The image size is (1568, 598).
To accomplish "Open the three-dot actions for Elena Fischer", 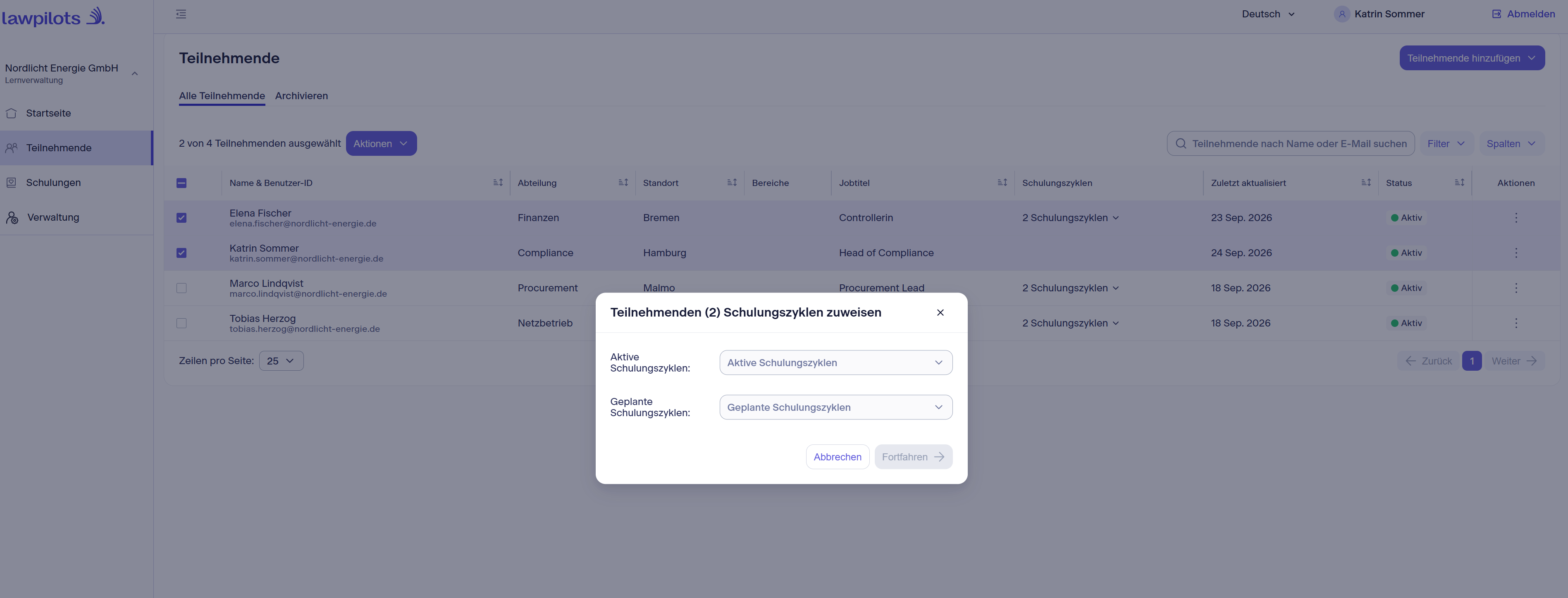I will click(1515, 218).
